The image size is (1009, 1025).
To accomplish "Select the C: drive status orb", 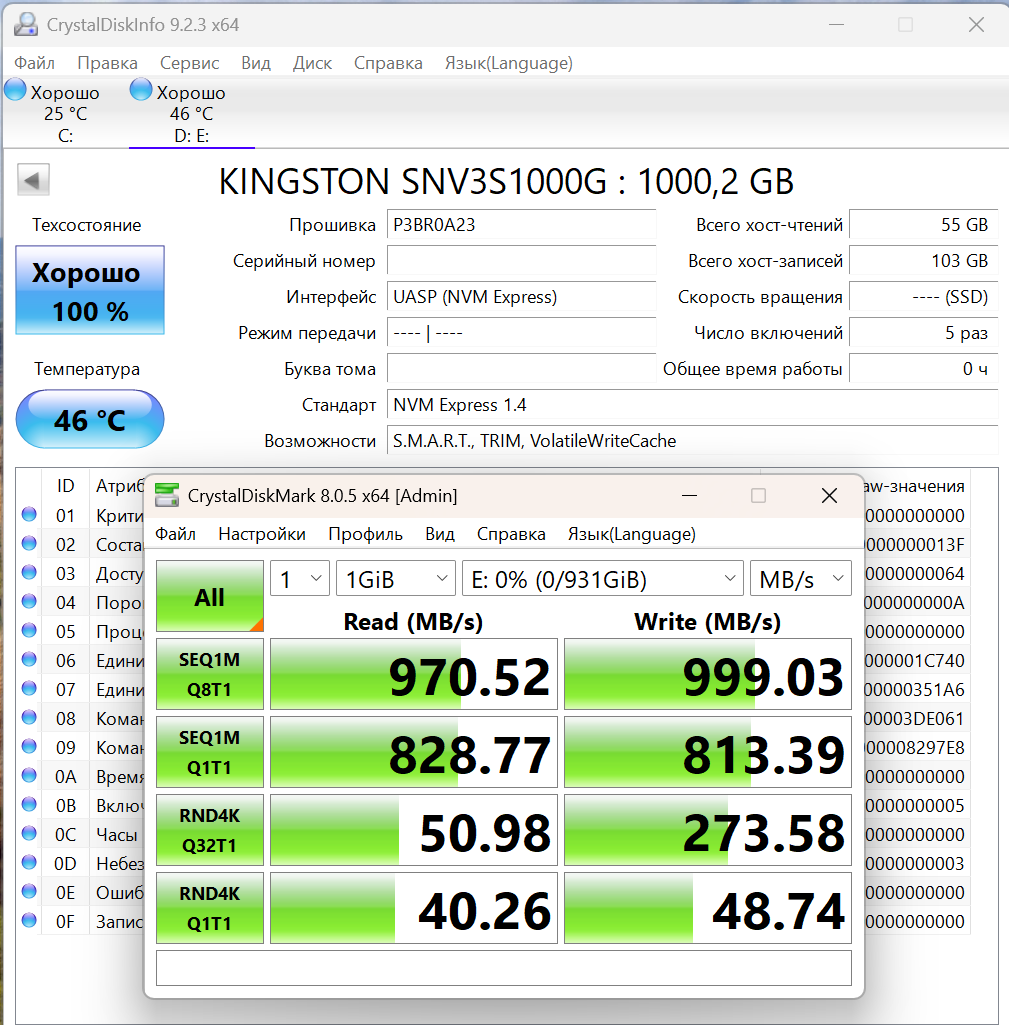I will coord(15,90).
